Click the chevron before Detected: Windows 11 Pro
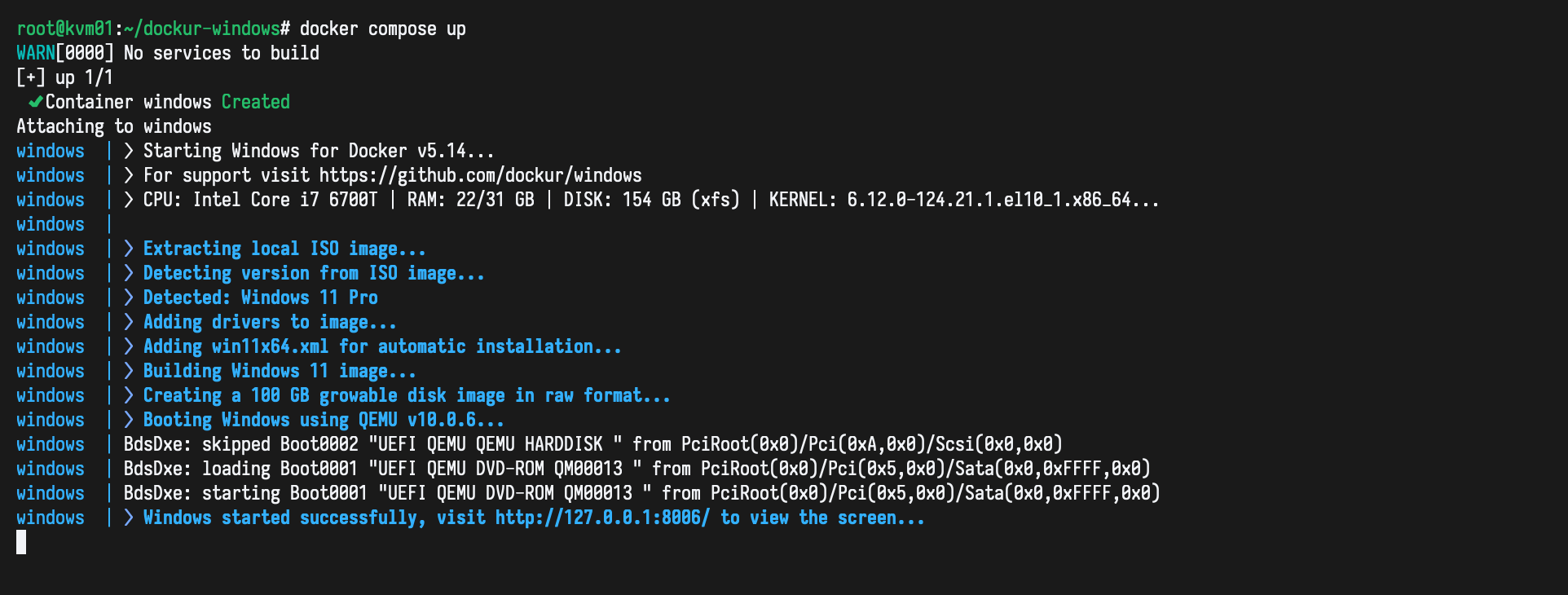1568x595 pixels. tap(129, 297)
